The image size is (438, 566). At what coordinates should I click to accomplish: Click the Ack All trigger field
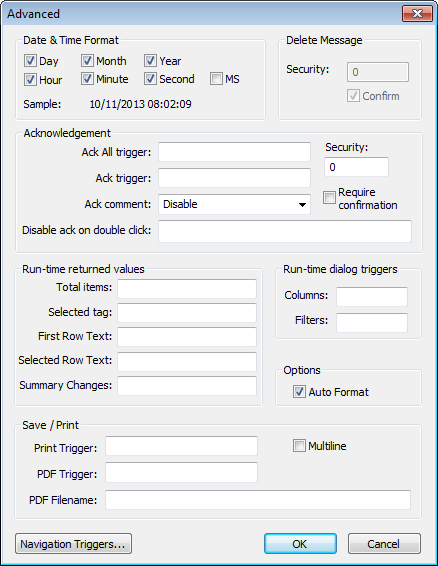click(x=234, y=152)
